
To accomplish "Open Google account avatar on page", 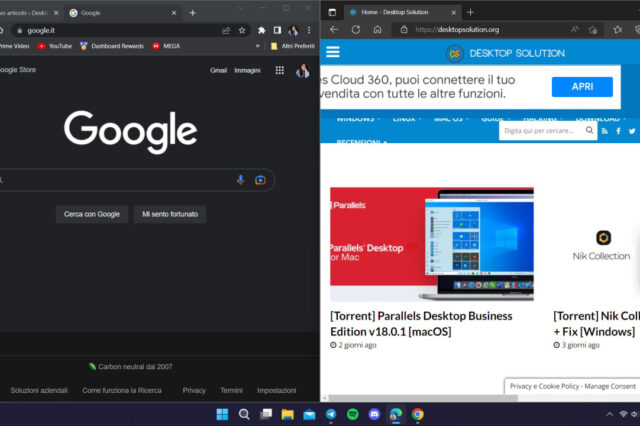I will tap(303, 71).
